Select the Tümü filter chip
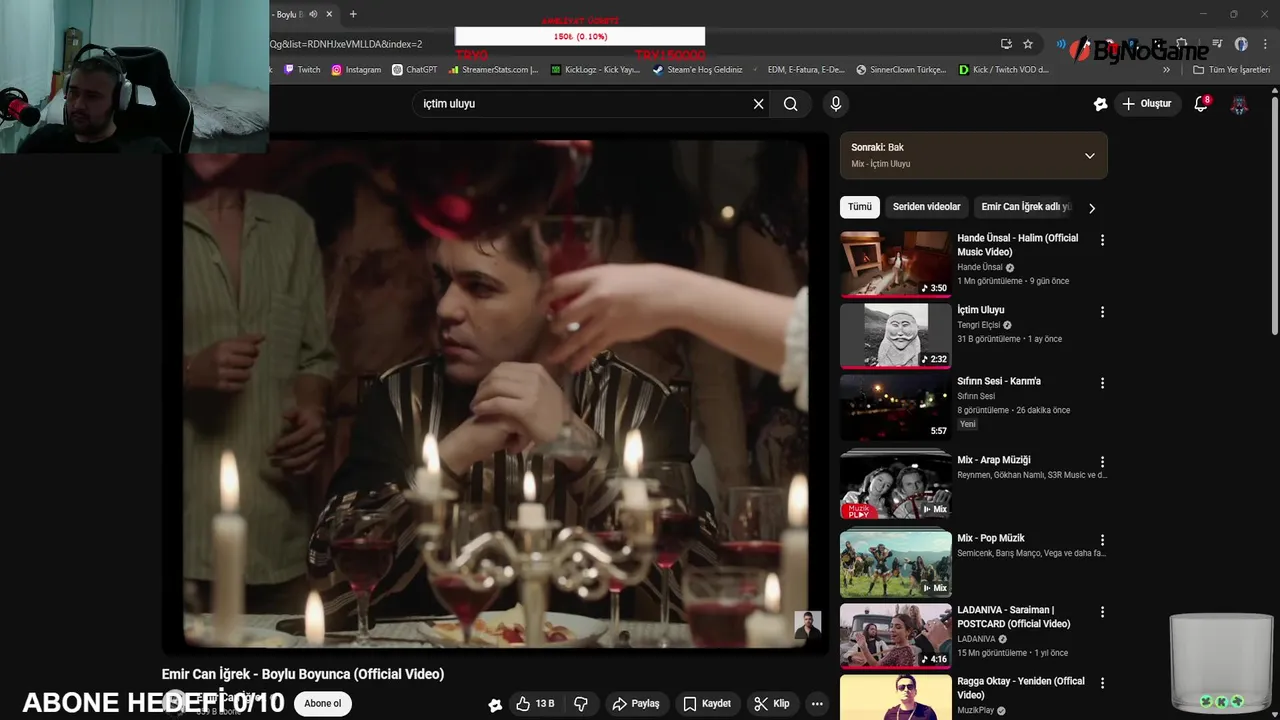Screen dimensions: 1280x720 click(860, 207)
